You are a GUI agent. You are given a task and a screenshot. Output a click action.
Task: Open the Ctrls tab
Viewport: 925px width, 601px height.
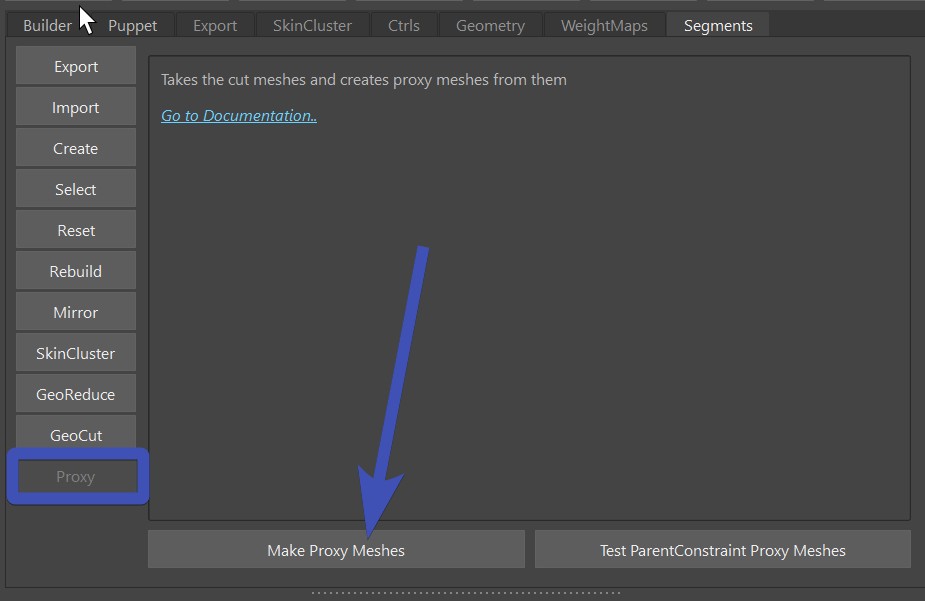click(404, 26)
